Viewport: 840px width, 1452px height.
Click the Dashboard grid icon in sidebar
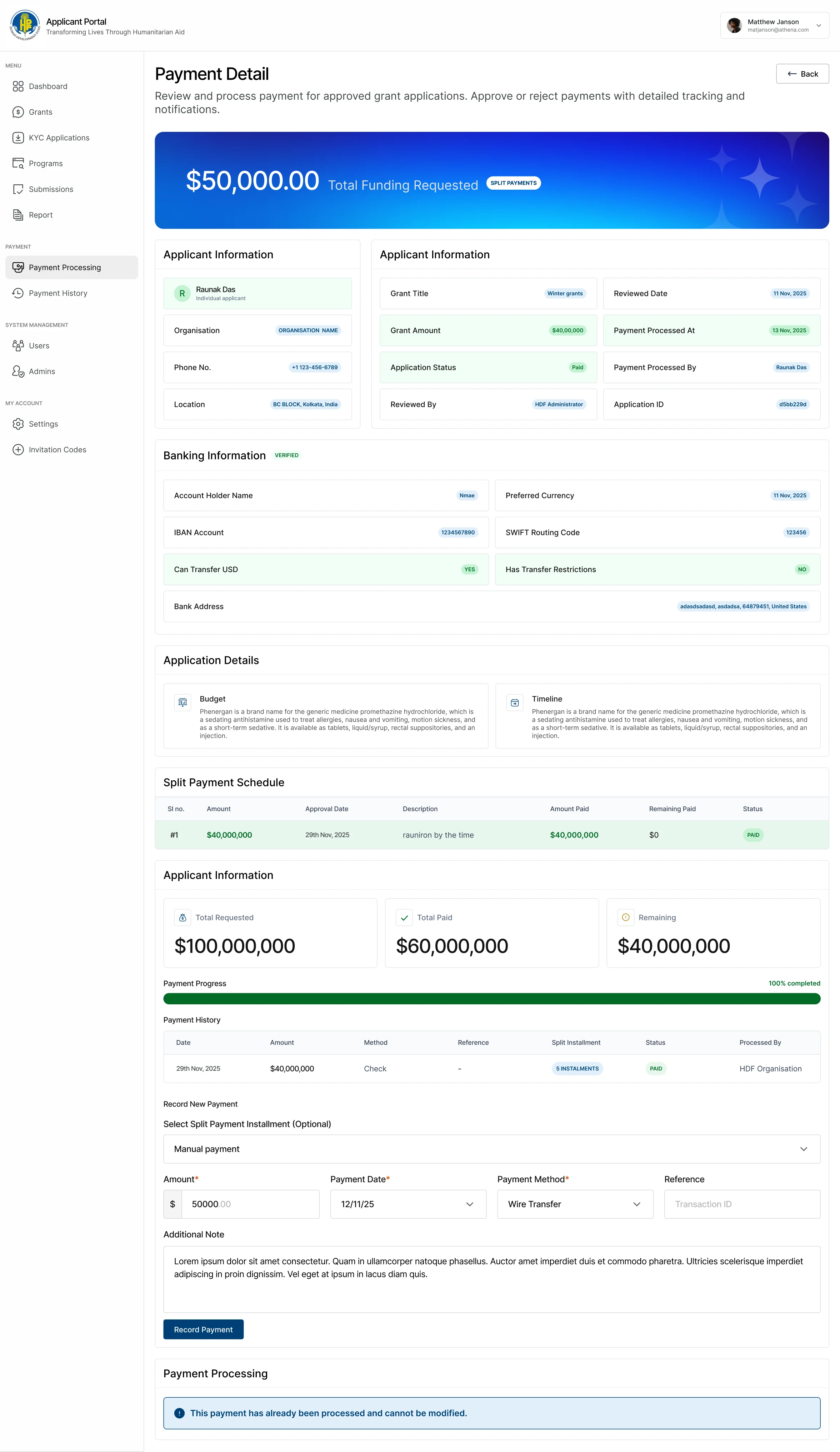[x=18, y=86]
